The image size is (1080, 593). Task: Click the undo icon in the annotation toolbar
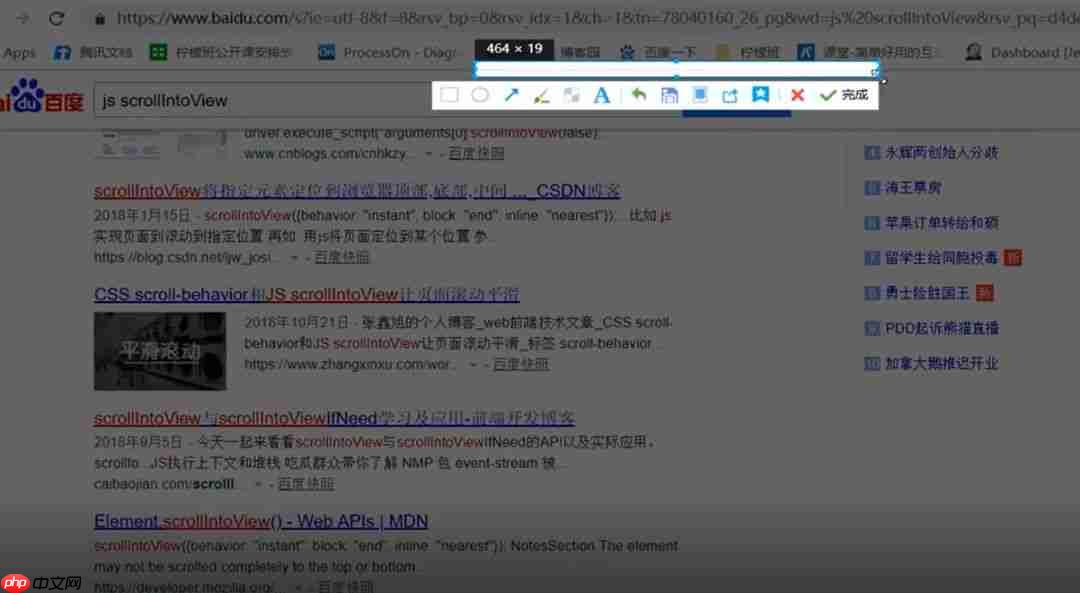(x=638, y=95)
